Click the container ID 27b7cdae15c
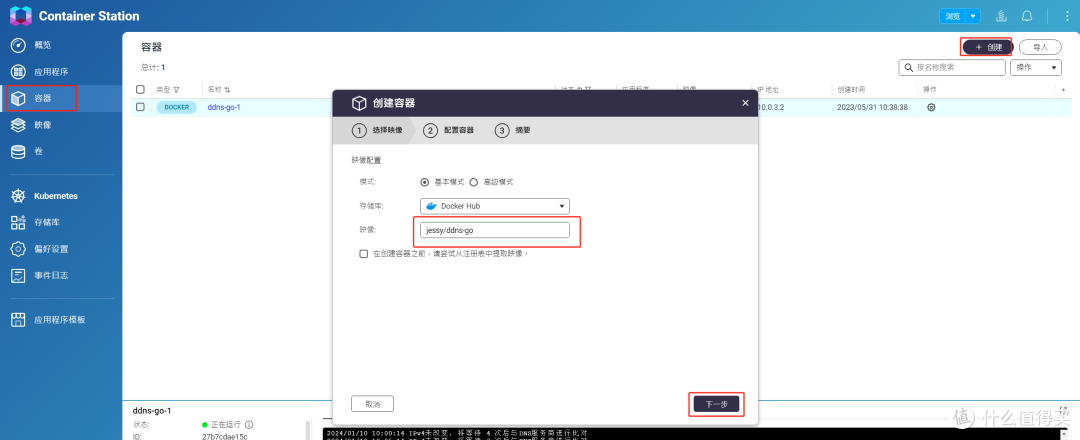 coord(225,437)
